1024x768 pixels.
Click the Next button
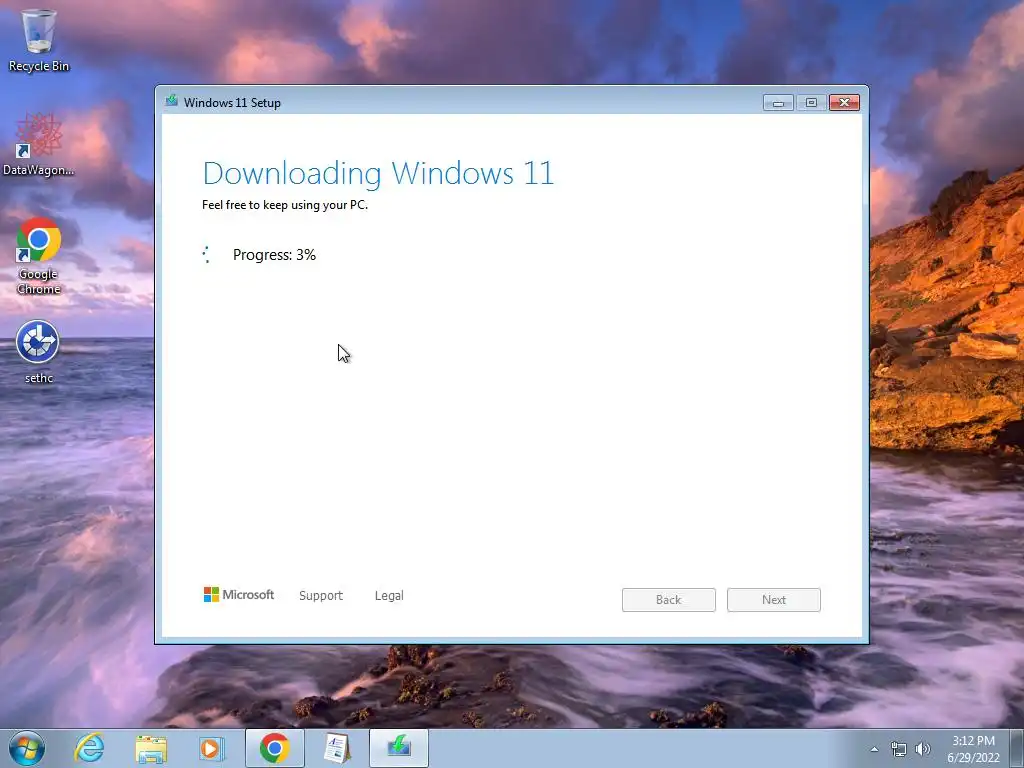pyautogui.click(x=774, y=600)
